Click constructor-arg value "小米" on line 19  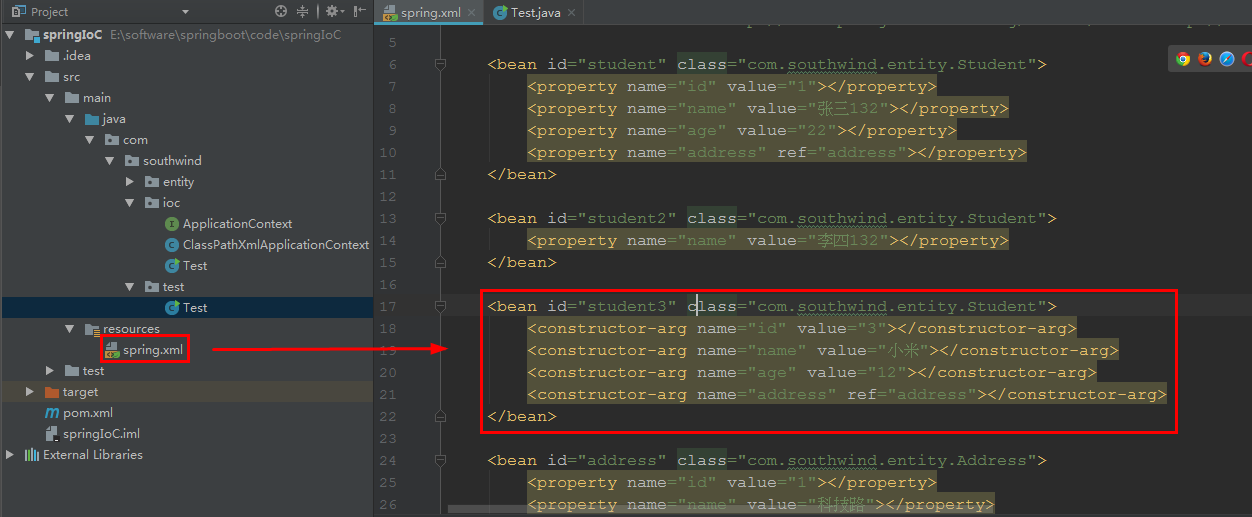(x=904, y=351)
